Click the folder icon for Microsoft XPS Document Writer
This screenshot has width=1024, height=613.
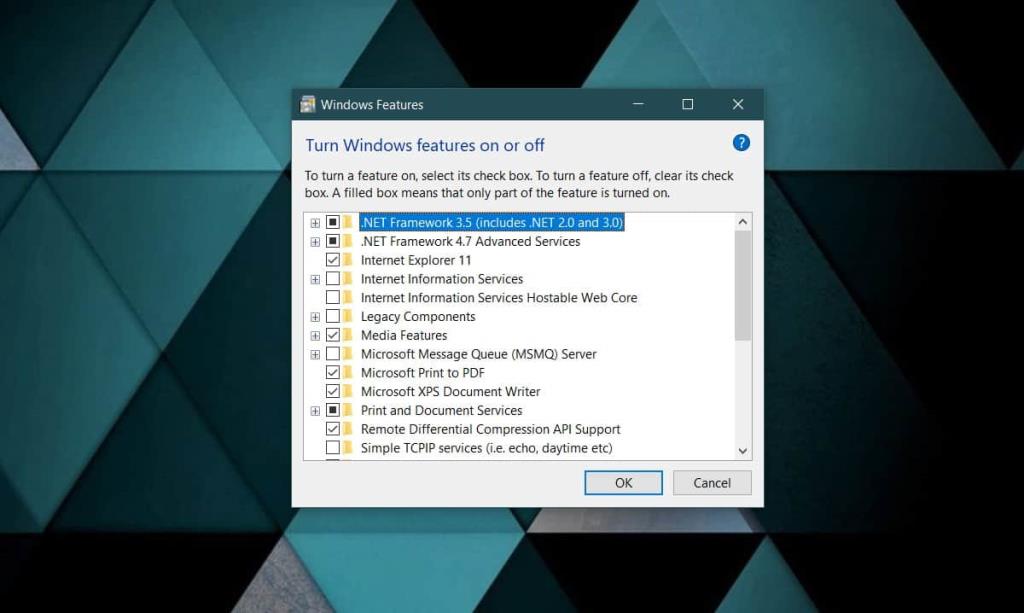[349, 391]
